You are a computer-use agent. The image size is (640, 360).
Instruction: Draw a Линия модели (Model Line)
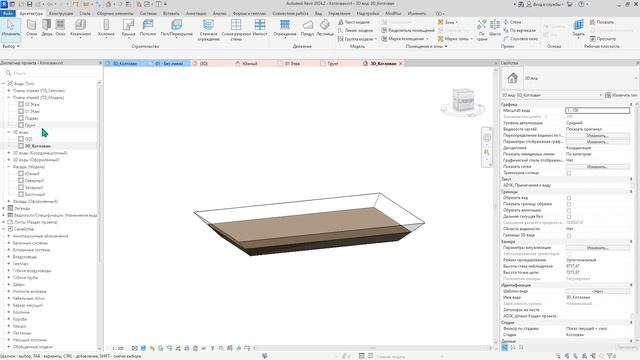tap(356, 30)
